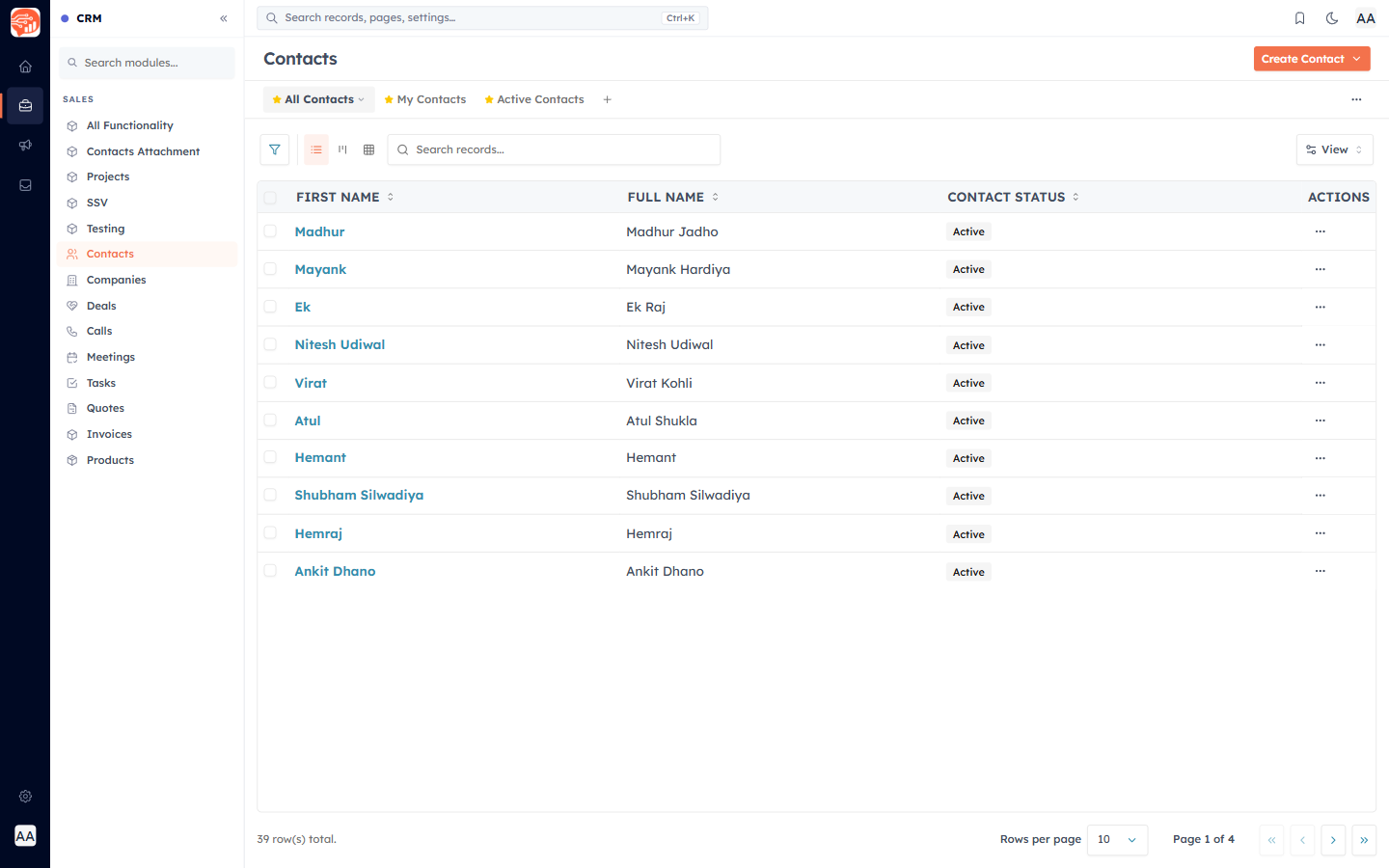1389x868 pixels.
Task: Open actions menu for Ankit Dhano row
Action: 1321,571
